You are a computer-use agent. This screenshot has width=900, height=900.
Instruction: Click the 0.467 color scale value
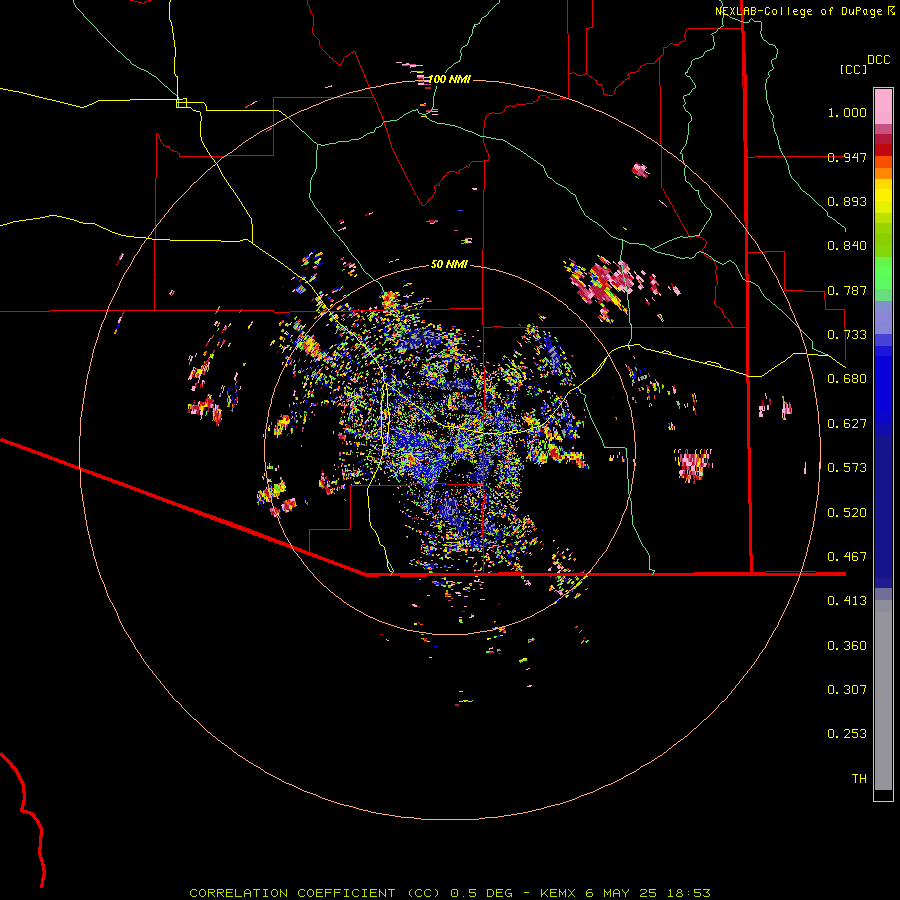[847, 557]
